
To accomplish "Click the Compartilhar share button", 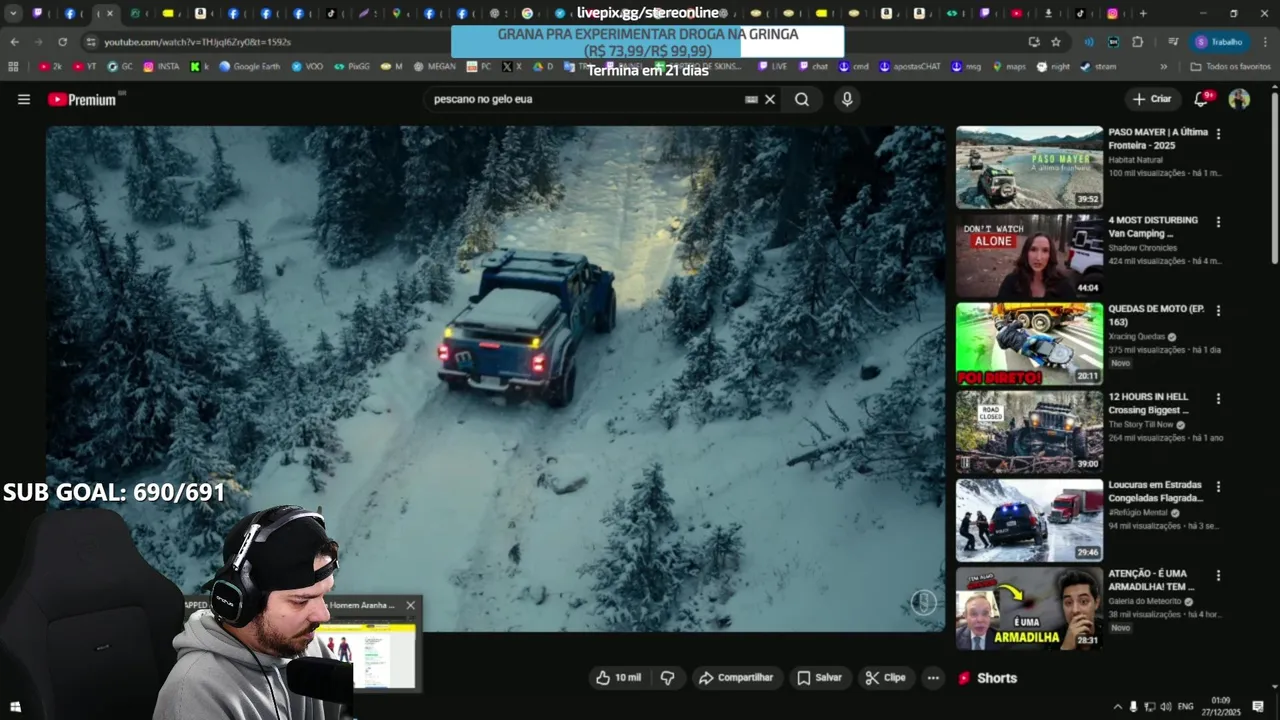I will pyautogui.click(x=736, y=677).
